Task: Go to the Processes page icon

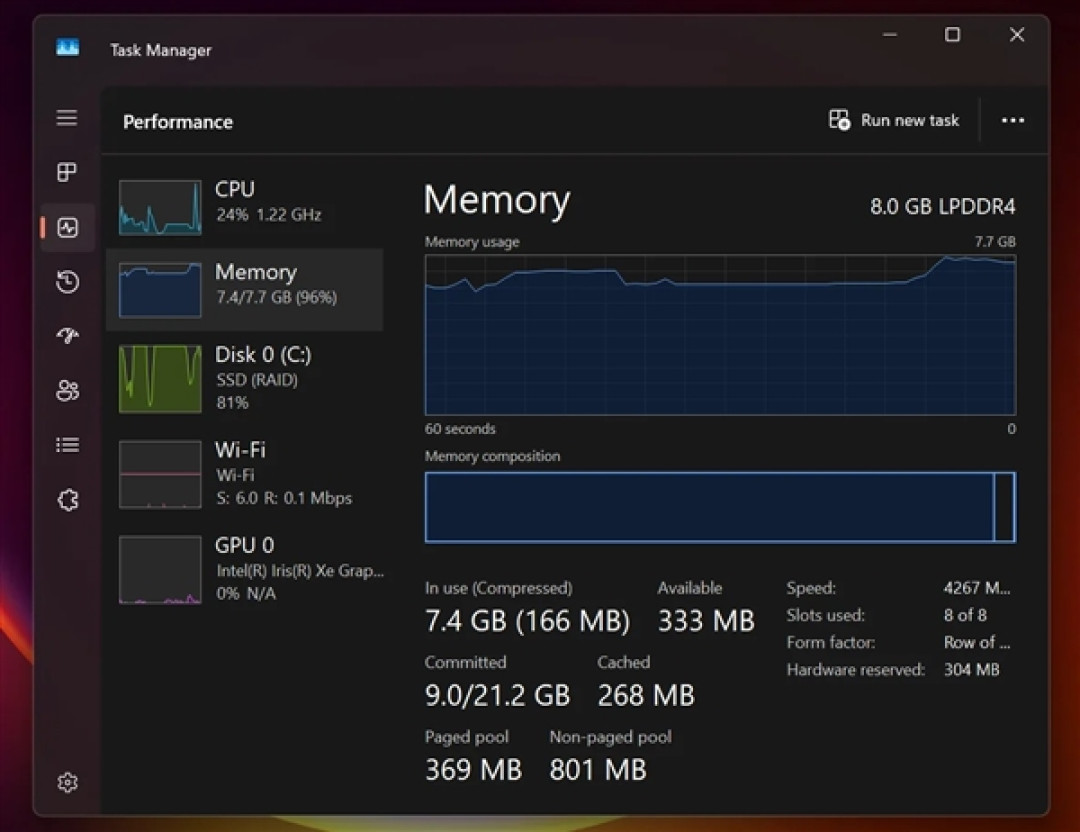Action: 67,172
